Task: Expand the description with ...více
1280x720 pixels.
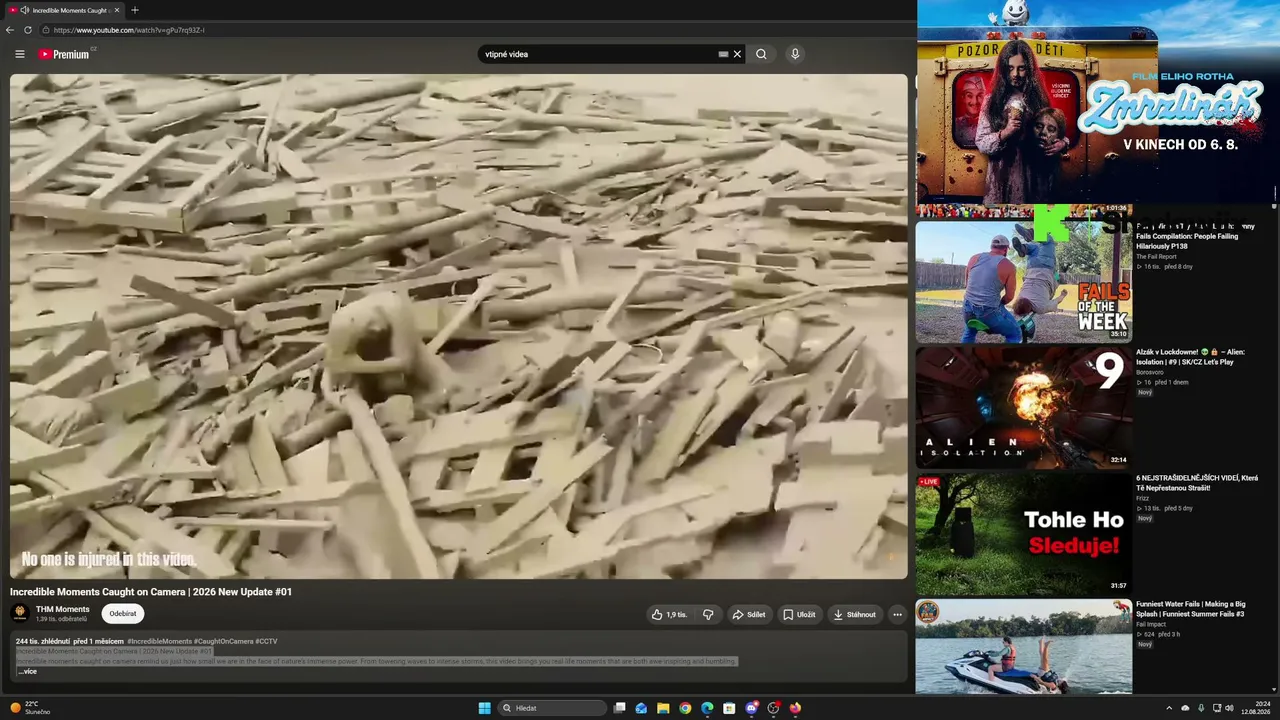Action: click(27, 671)
